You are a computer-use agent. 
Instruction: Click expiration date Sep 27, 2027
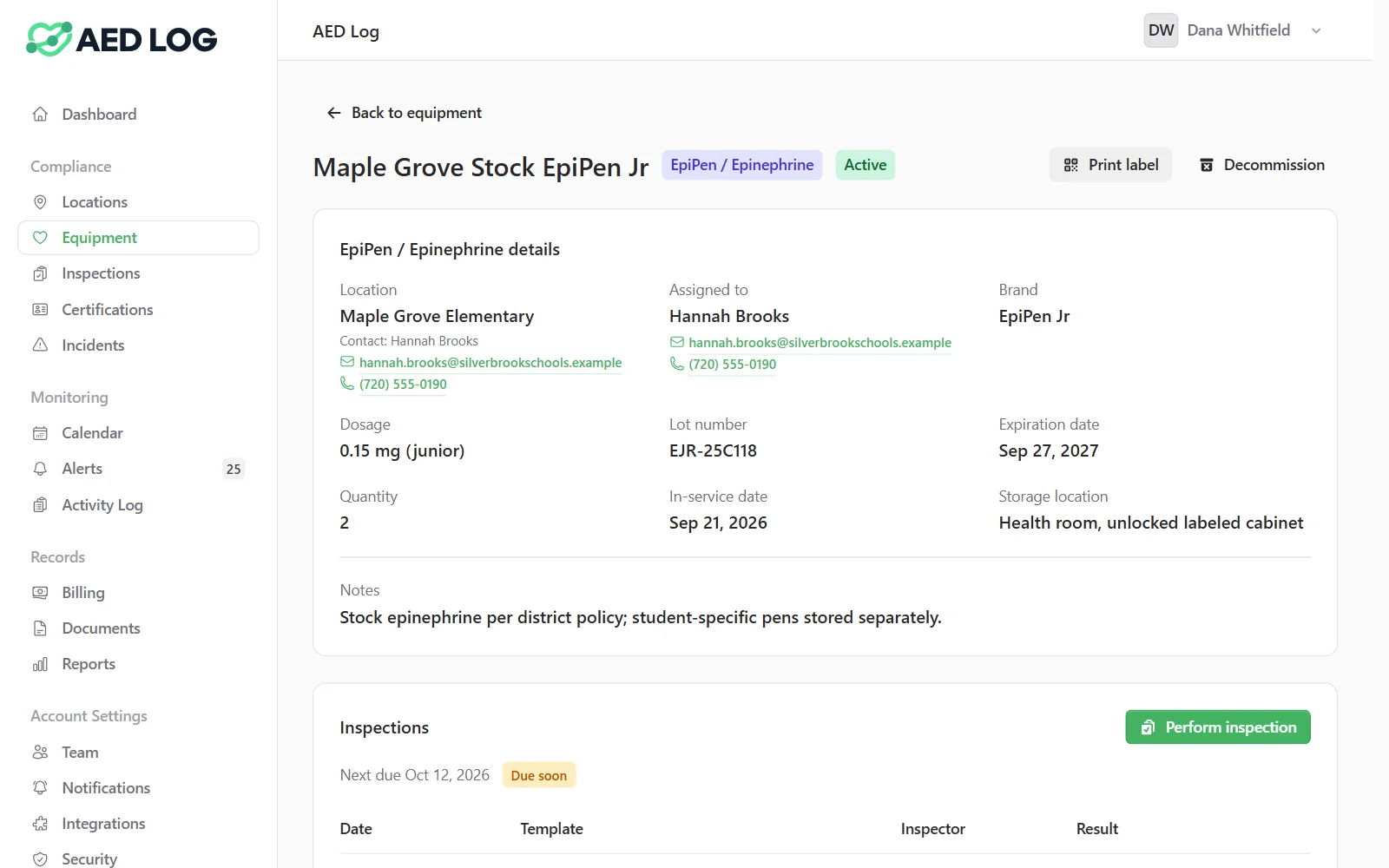pos(1049,450)
